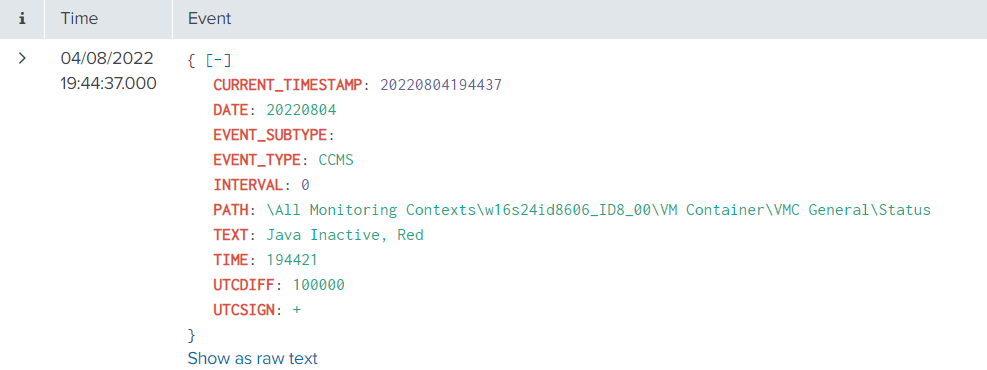Collapse the JSON with [-] toggle
Viewport: 987px width, 370px height.
point(218,60)
